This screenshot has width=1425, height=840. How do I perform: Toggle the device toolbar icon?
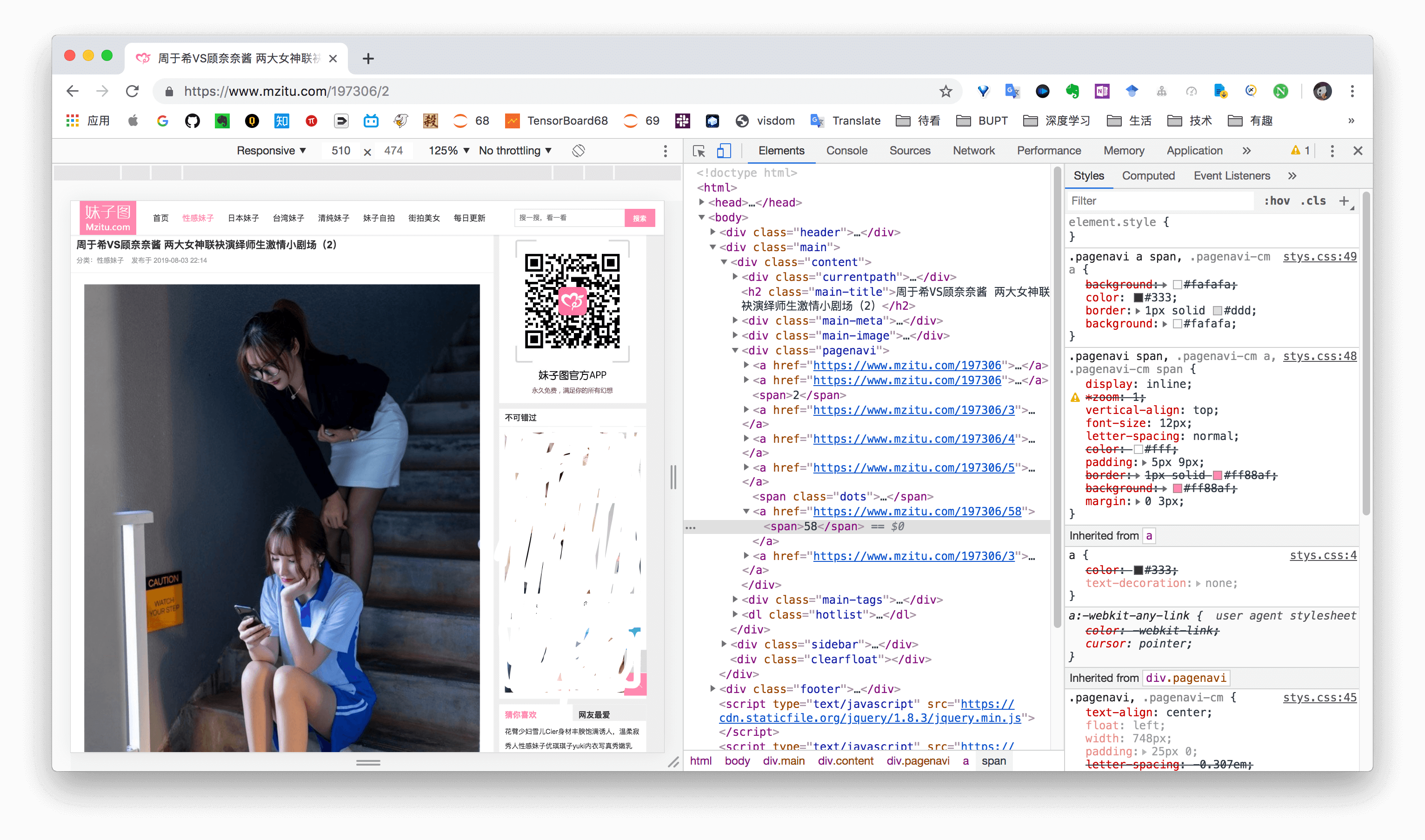[x=724, y=151]
